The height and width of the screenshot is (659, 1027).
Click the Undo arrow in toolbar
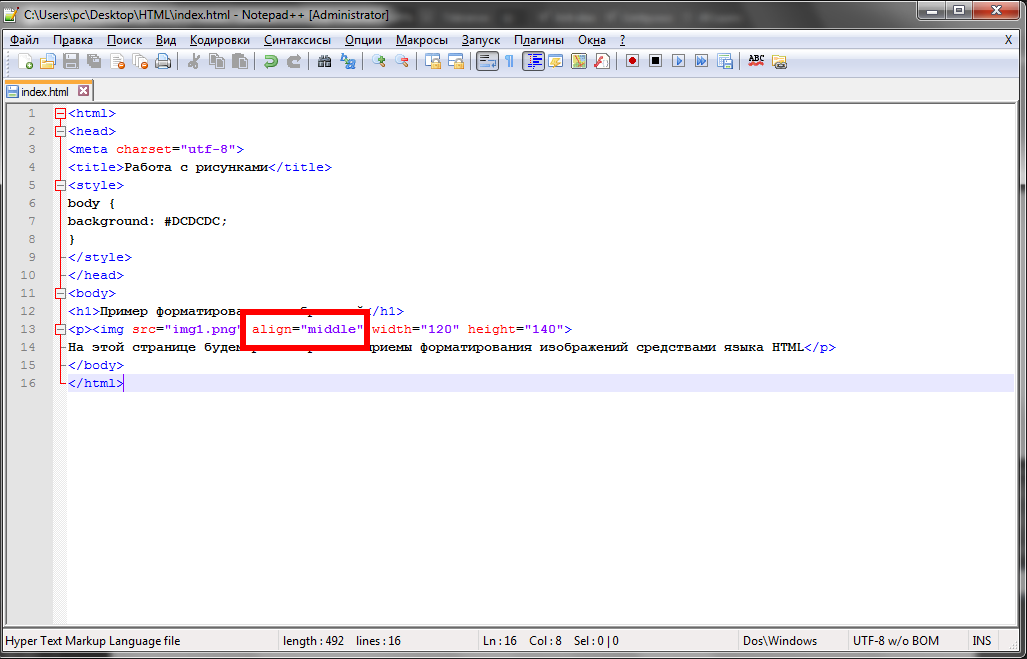[270, 62]
